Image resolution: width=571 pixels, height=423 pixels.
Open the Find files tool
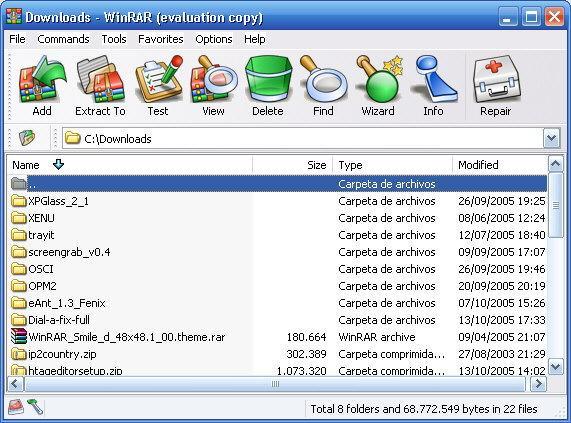(x=323, y=86)
